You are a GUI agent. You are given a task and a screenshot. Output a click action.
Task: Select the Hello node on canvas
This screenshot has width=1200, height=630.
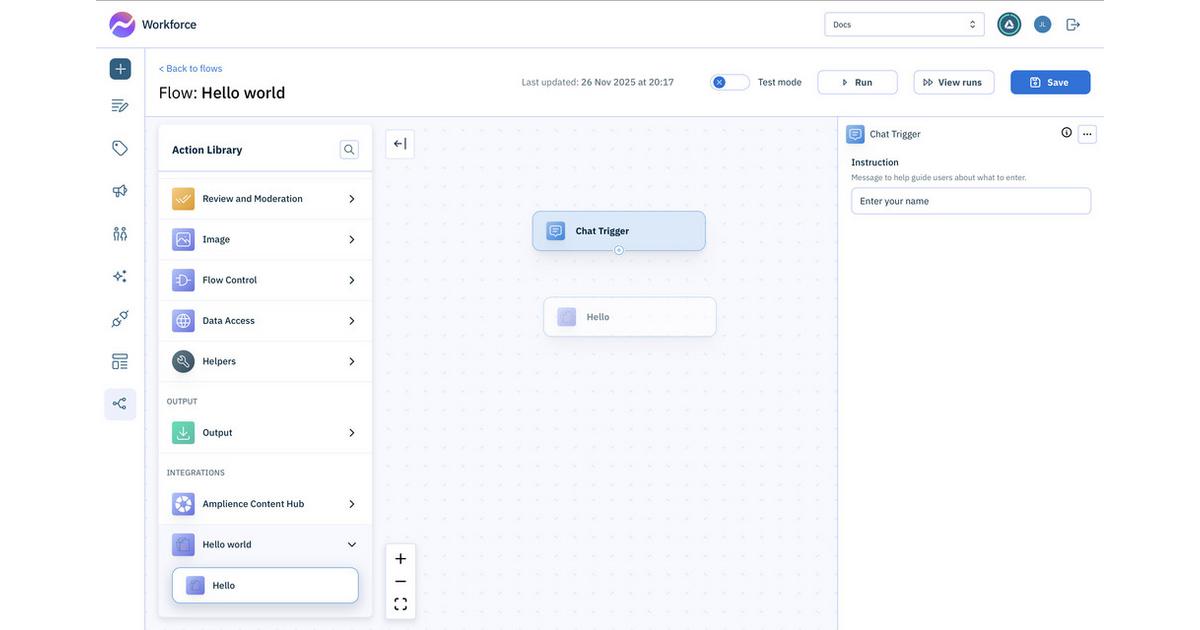click(630, 317)
